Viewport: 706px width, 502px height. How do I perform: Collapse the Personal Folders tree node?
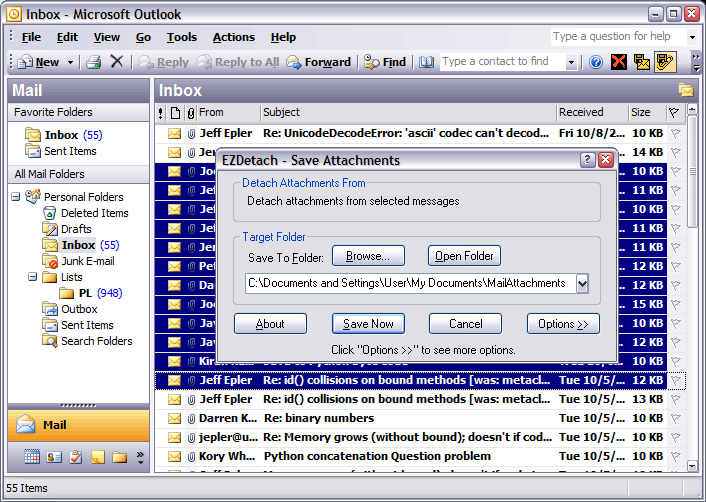click(x=16, y=197)
